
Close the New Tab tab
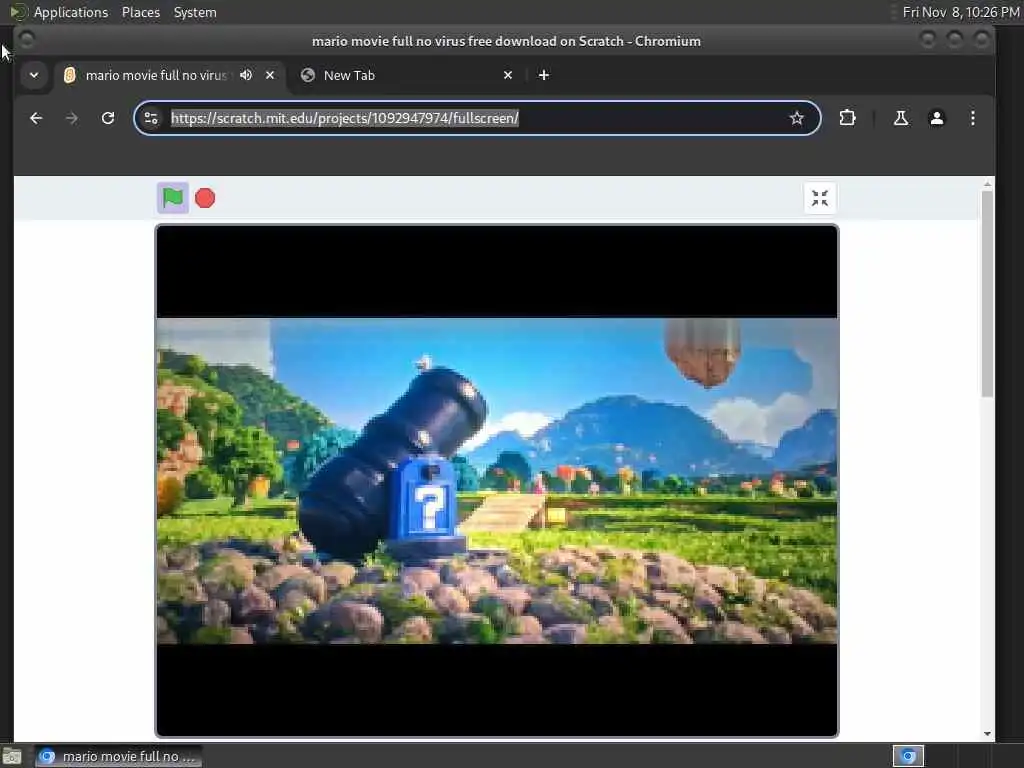click(x=508, y=75)
